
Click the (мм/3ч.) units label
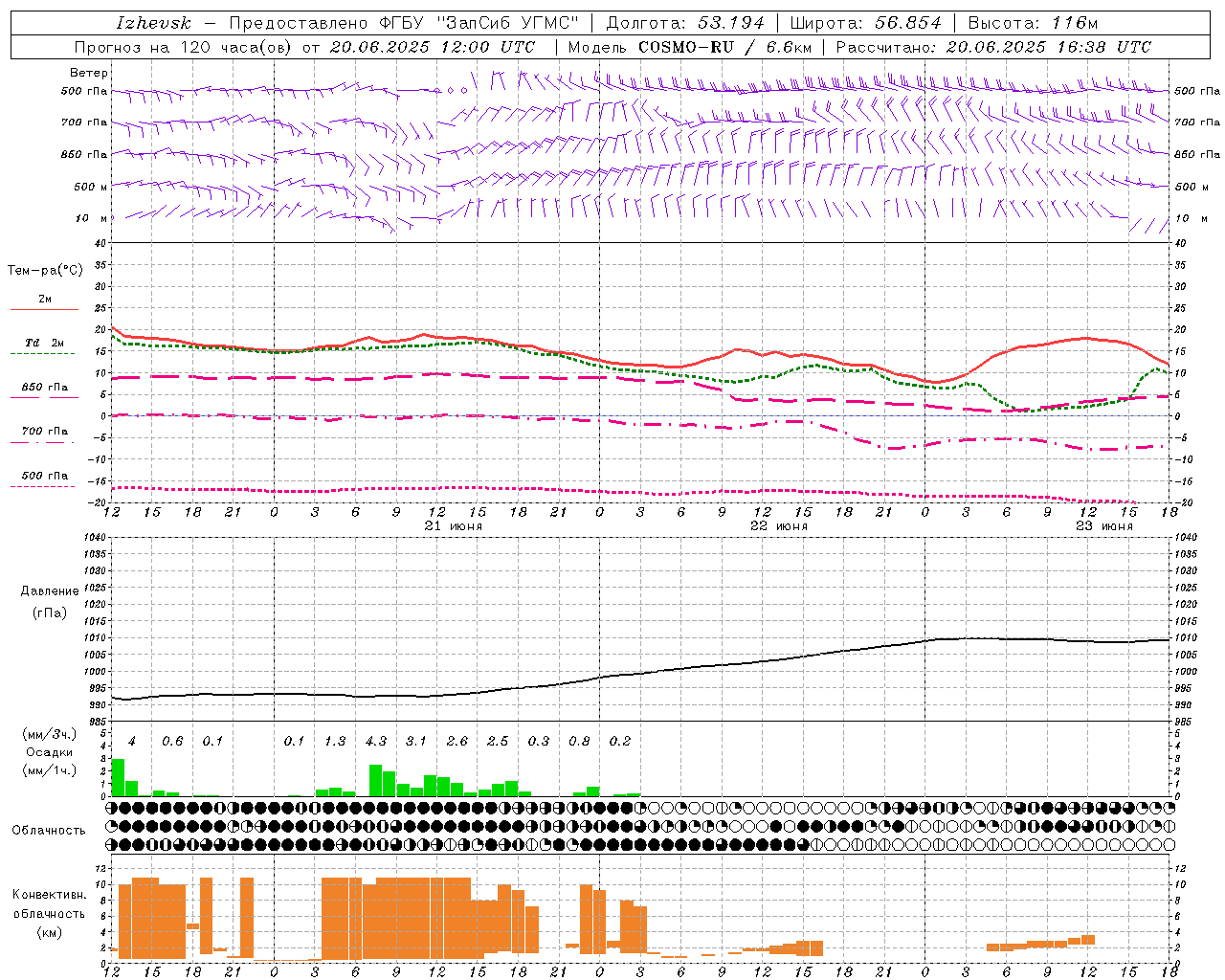[x=50, y=734]
